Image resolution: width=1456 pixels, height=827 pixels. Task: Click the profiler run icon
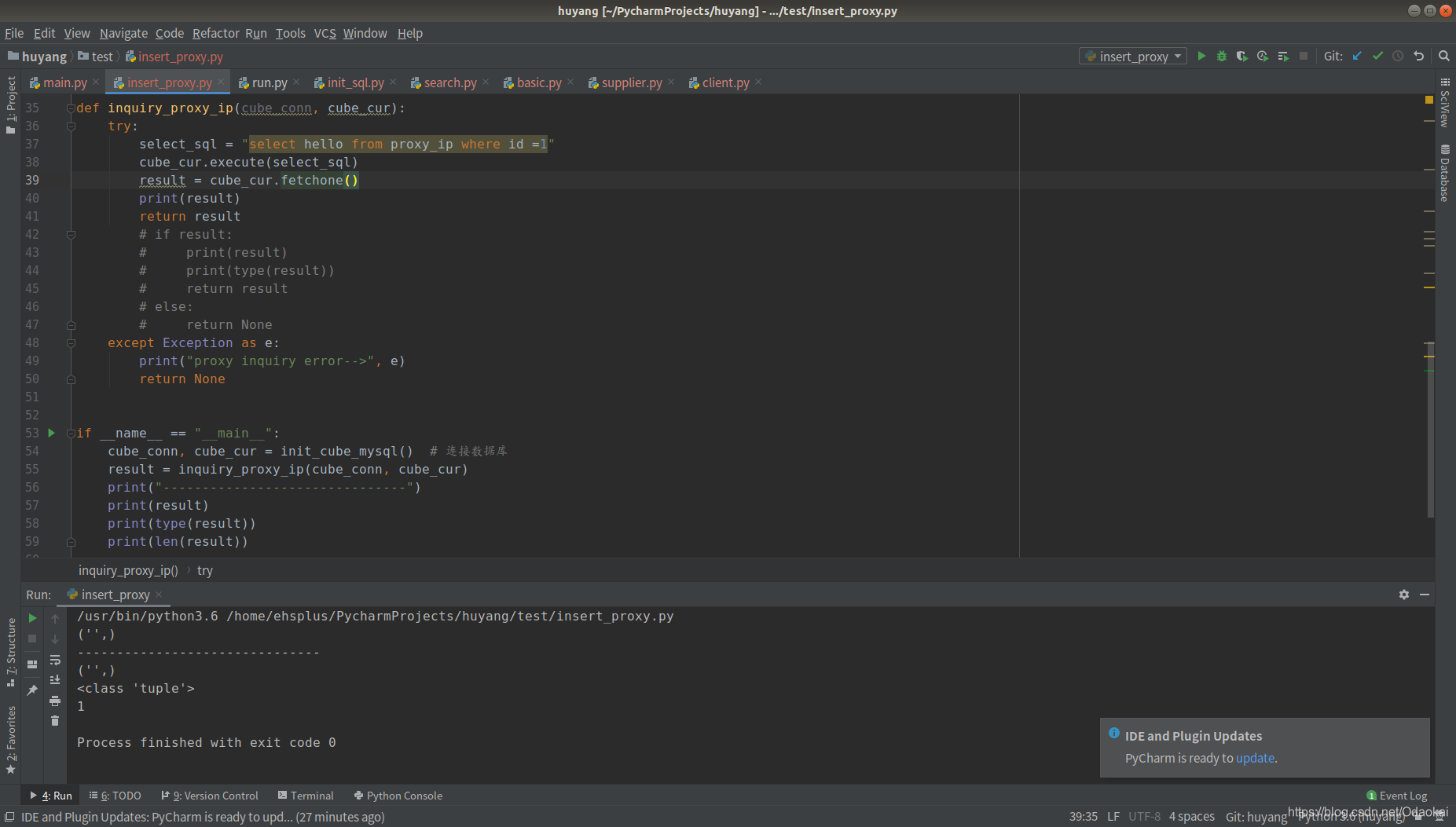click(x=1263, y=56)
